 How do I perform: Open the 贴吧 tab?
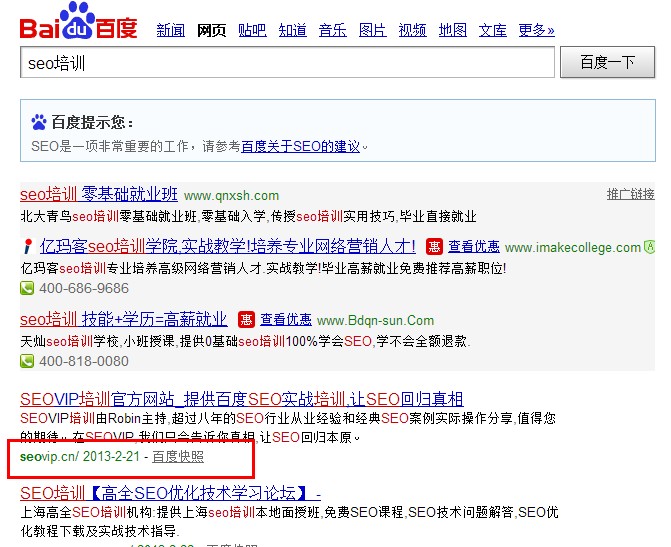[252, 30]
